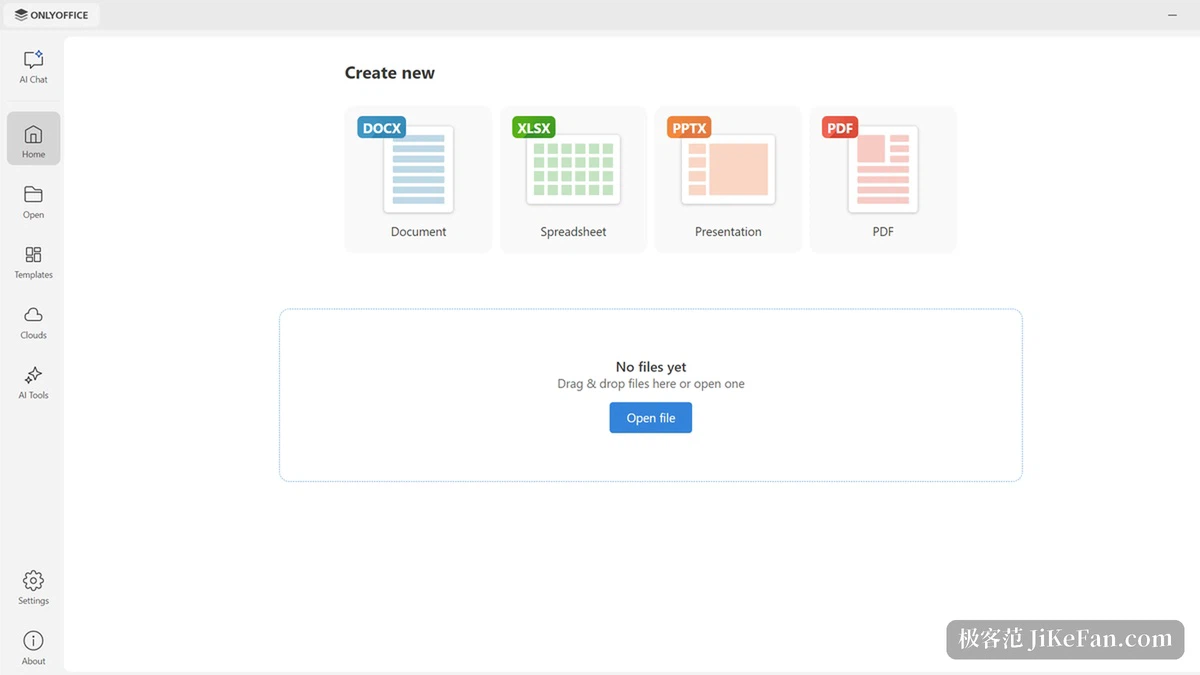
Task: Browse the Templates sidebar section
Action: point(33,261)
